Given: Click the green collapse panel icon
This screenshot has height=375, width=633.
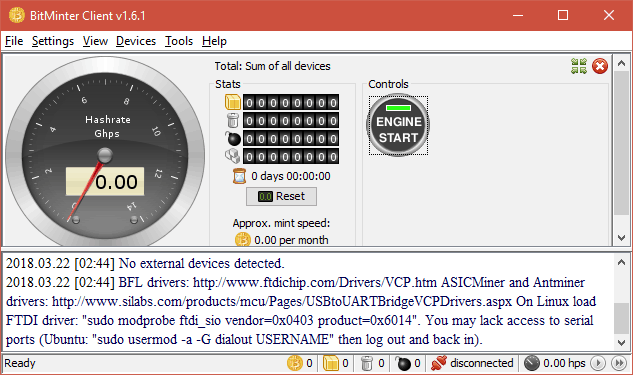Looking at the screenshot, I should pos(579,66).
